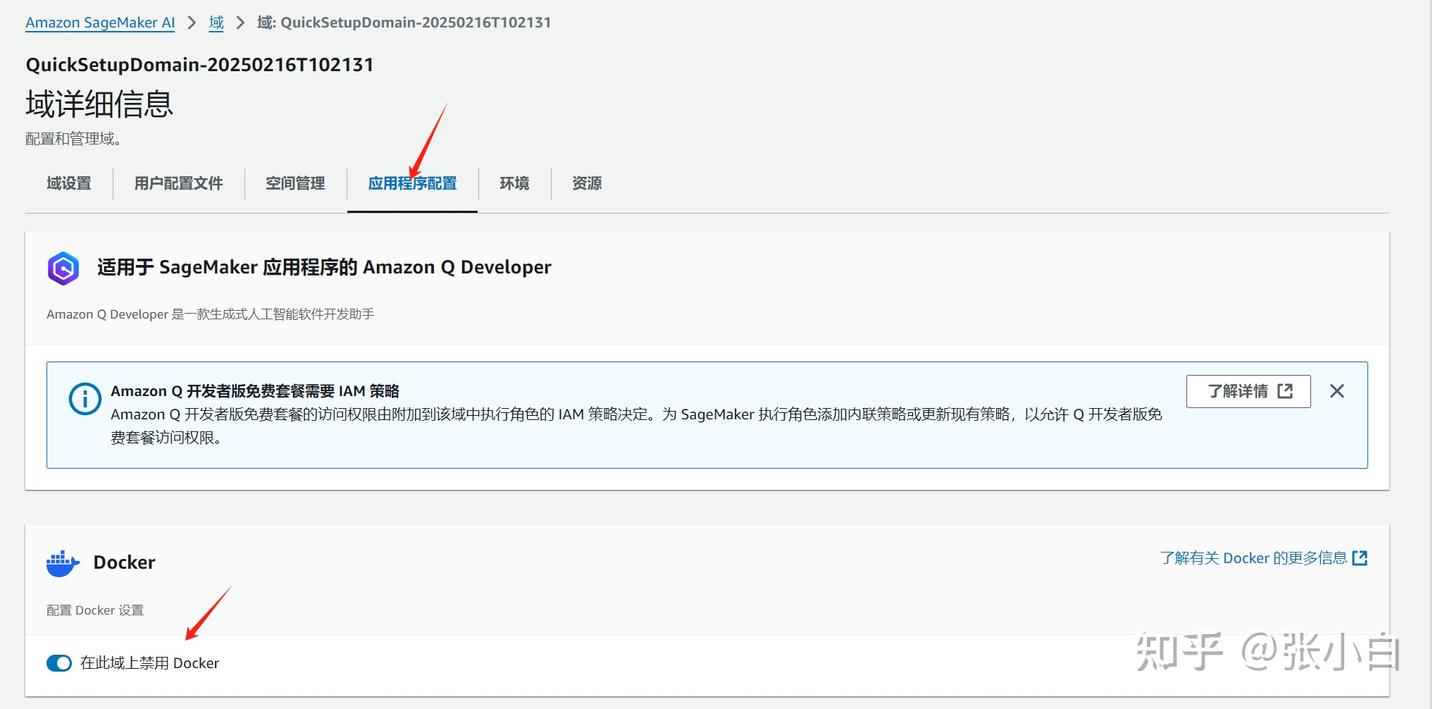Image resolution: width=1440 pixels, height=709 pixels.
Task: Open 了解有关 Docker 的更多信息 link
Action: tap(1264, 558)
